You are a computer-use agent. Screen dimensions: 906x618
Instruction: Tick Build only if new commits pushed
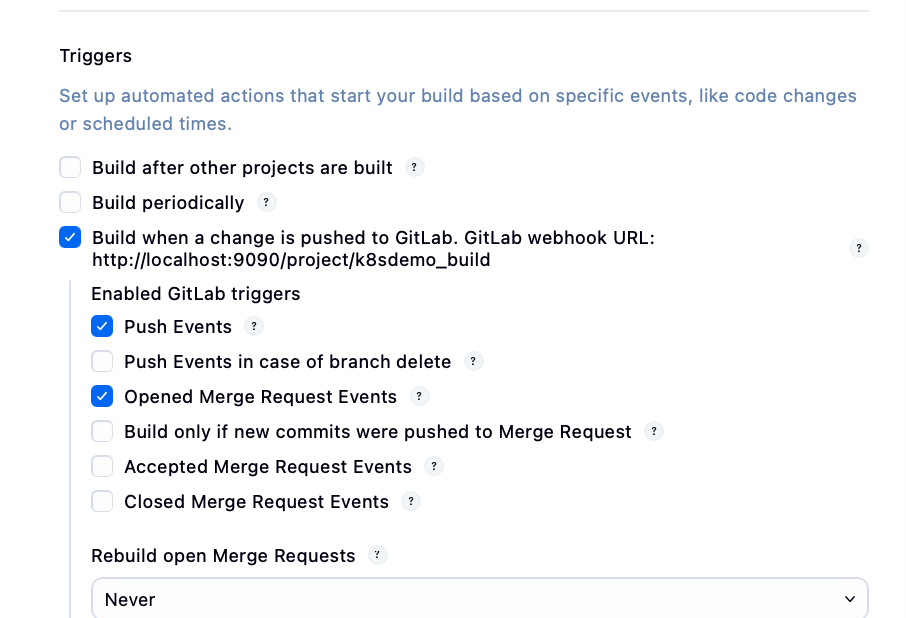(102, 431)
